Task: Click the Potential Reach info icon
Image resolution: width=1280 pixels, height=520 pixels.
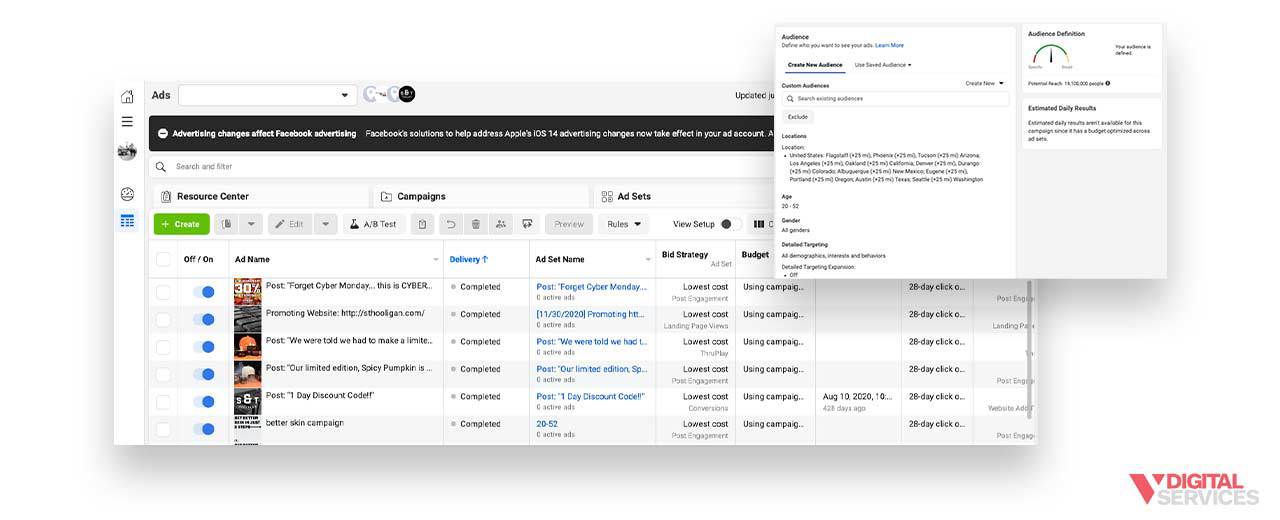Action: (x=1108, y=83)
